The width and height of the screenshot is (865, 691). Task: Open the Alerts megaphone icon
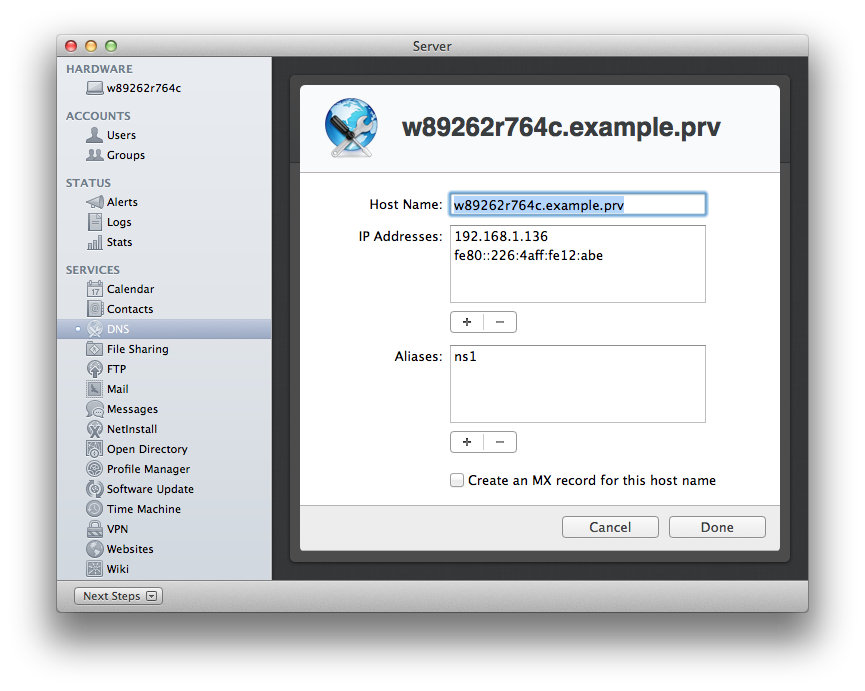pos(95,202)
